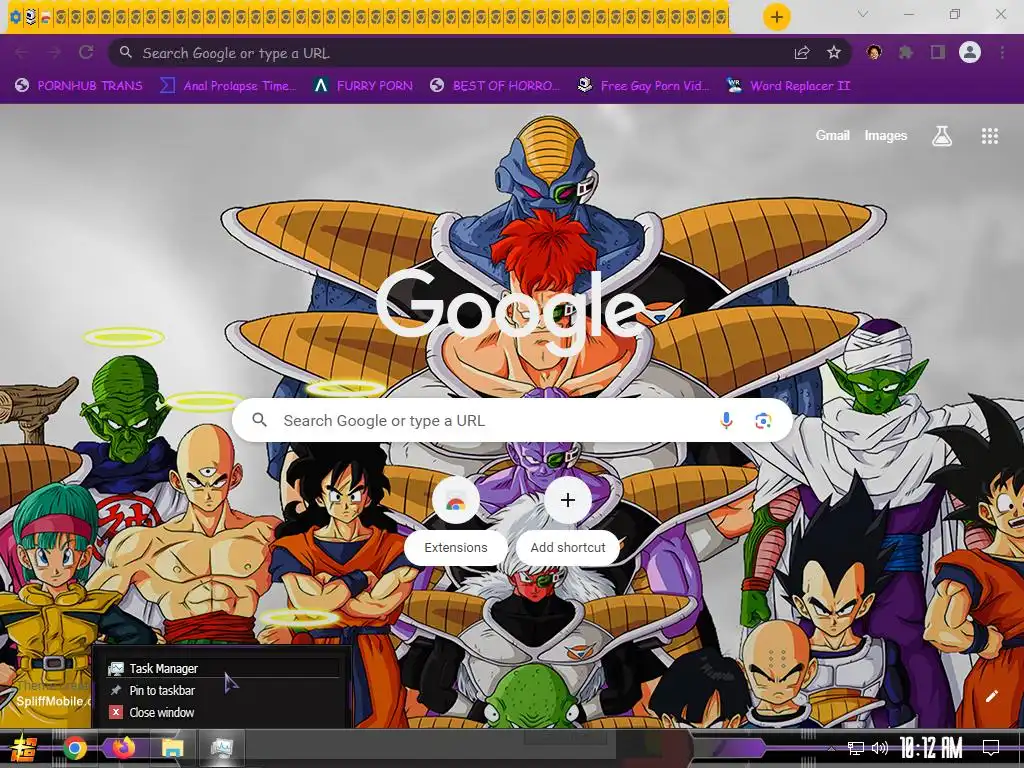Open the notification center icon
This screenshot has height=768, width=1024.
991,748
